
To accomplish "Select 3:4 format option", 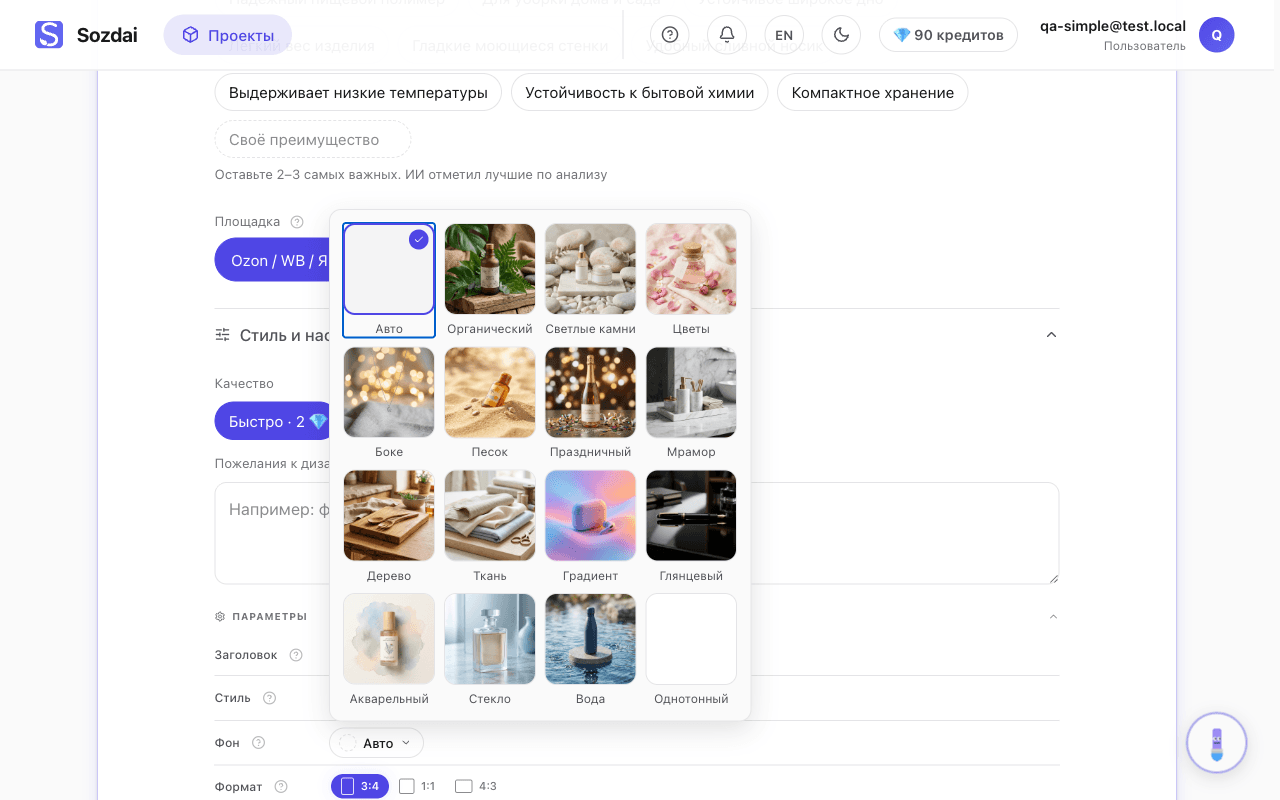I will coord(360,787).
